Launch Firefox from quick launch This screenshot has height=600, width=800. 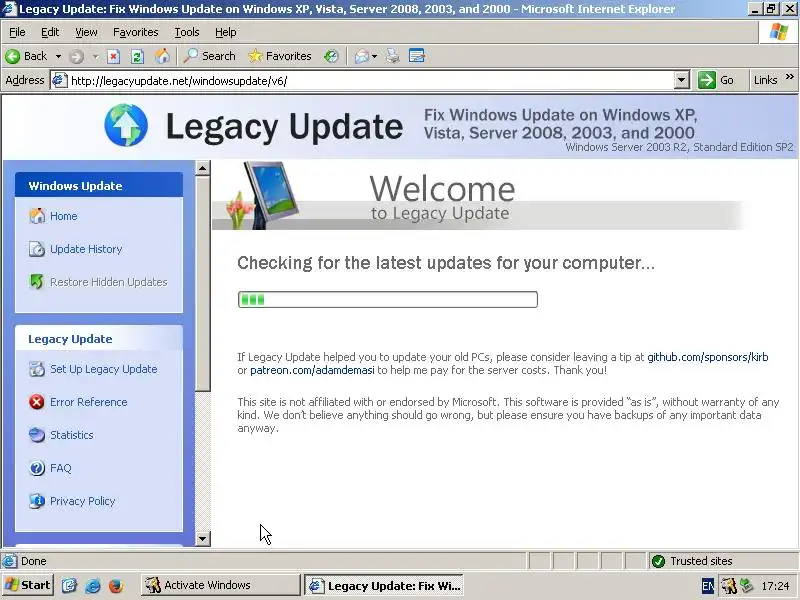point(116,585)
